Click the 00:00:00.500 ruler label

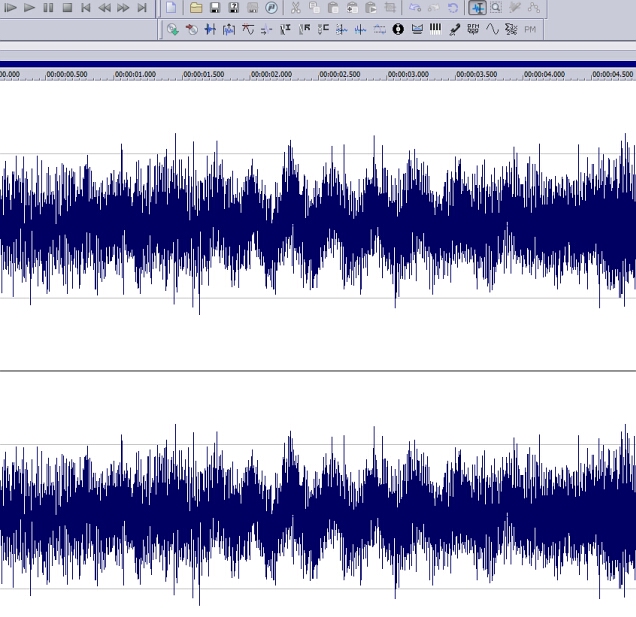pyautogui.click(x=67, y=74)
